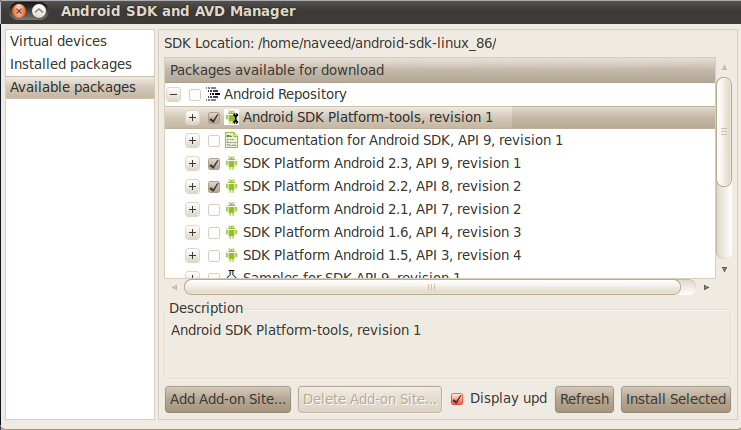Expand SDK Platform Android 1.5 entry

coord(192,255)
